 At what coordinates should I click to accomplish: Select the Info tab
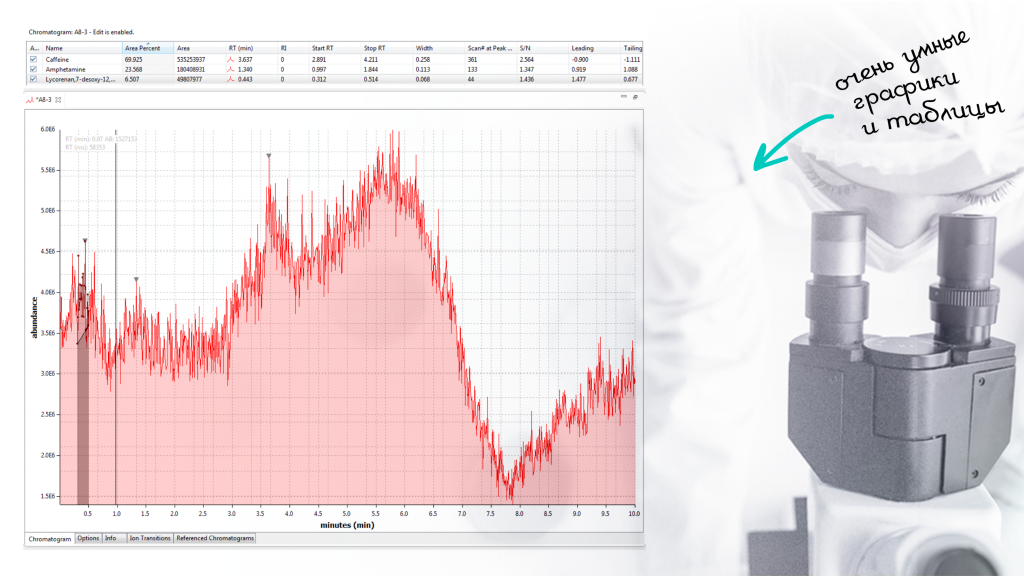111,539
